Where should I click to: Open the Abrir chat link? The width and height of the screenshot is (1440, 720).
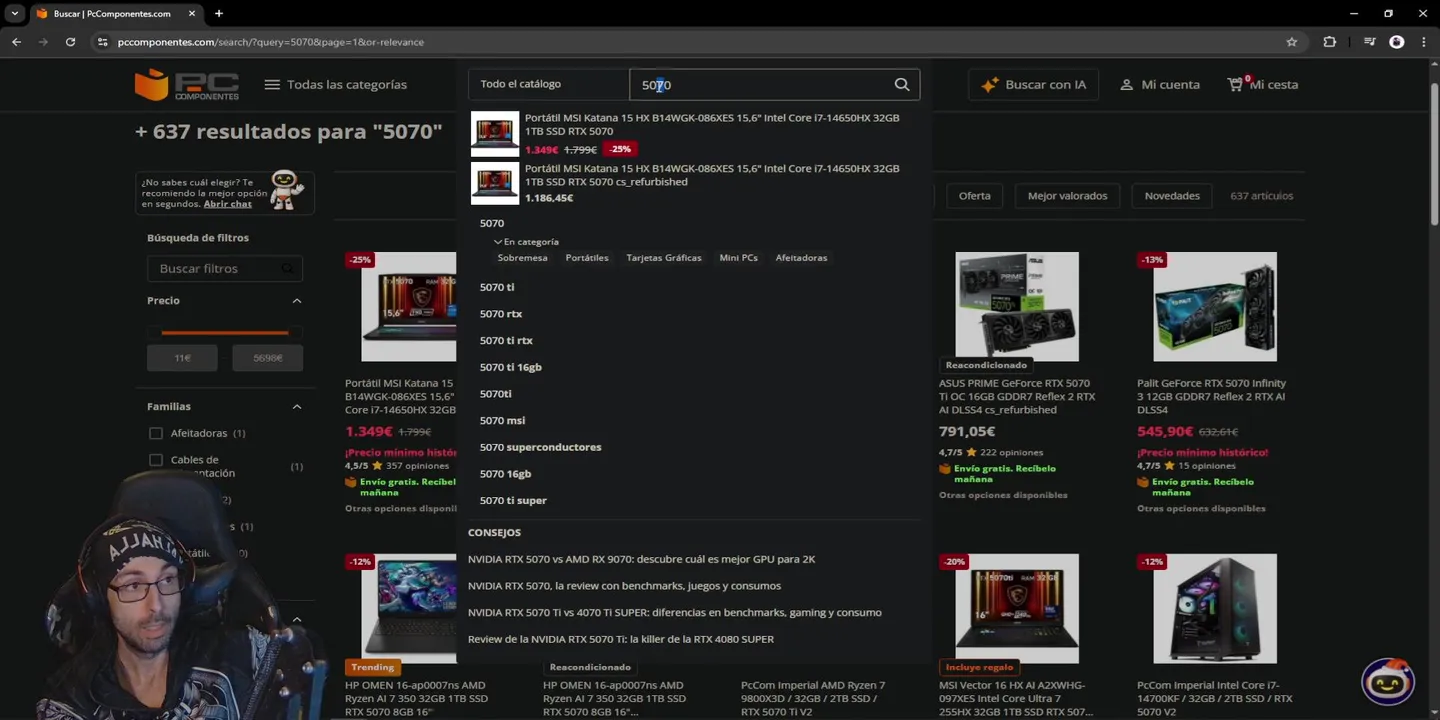[x=228, y=204]
